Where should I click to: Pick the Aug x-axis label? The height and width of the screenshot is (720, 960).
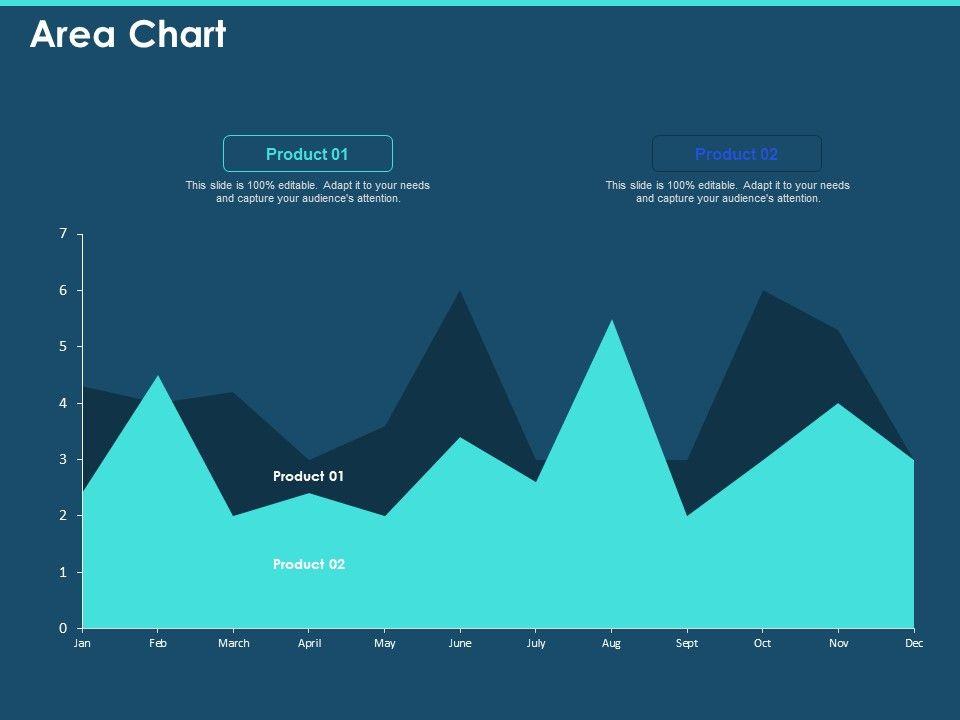click(611, 643)
